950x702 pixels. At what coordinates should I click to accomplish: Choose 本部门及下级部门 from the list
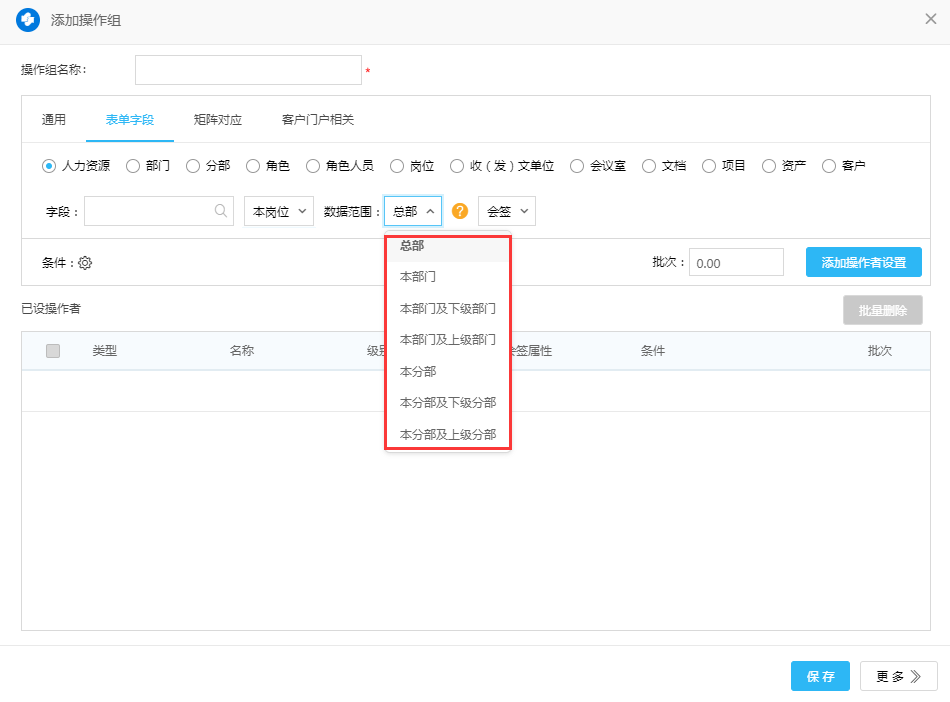[447, 308]
